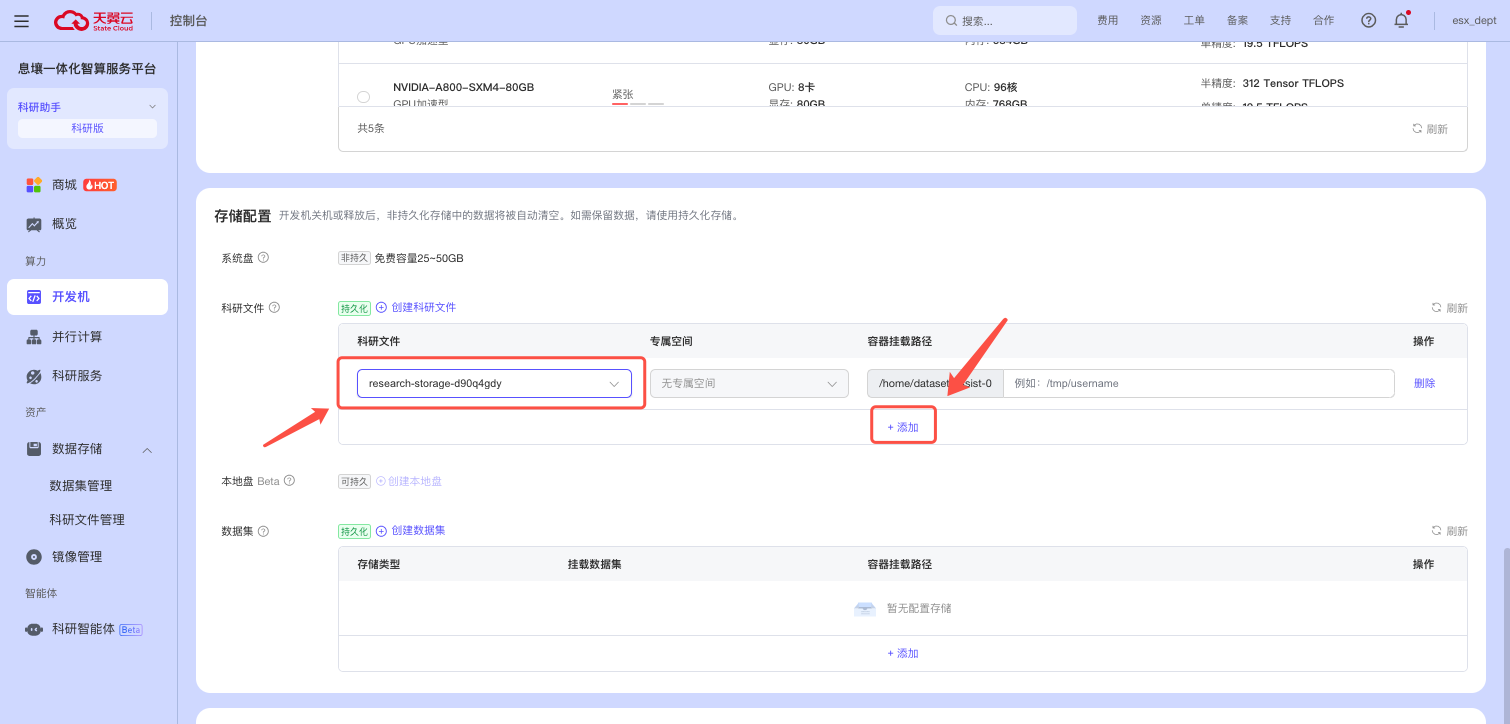The height and width of the screenshot is (724, 1510).
Task: Click the top search box
Action: [x=1004, y=21]
